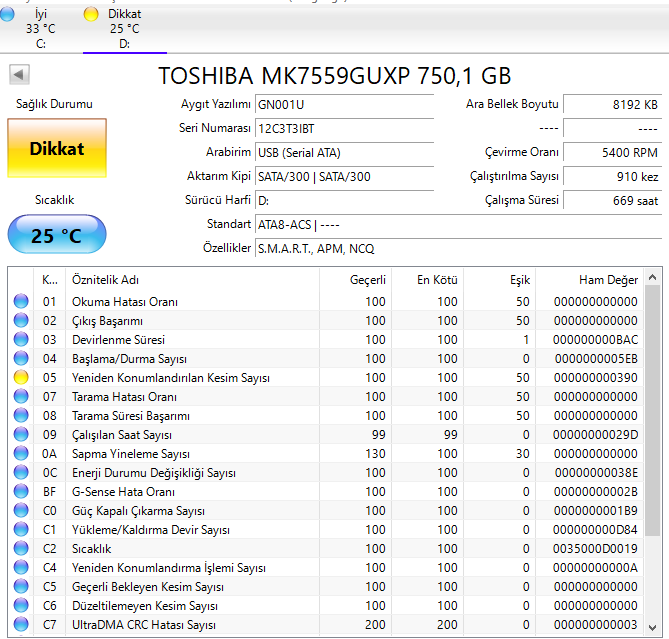This screenshot has height=639, width=669.
Task: Click the blue status icon next to Sıcaklık row
Action: tap(20, 549)
